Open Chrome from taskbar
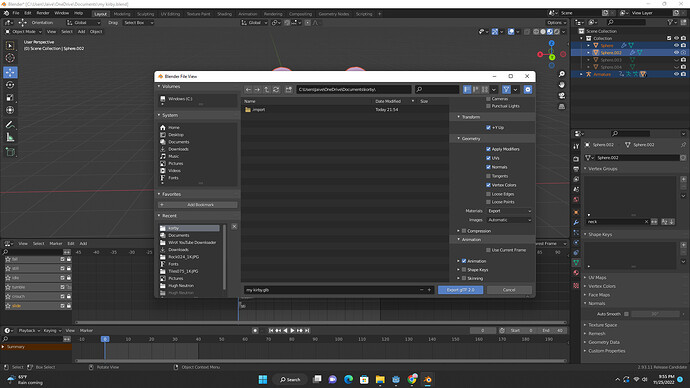 point(412,379)
